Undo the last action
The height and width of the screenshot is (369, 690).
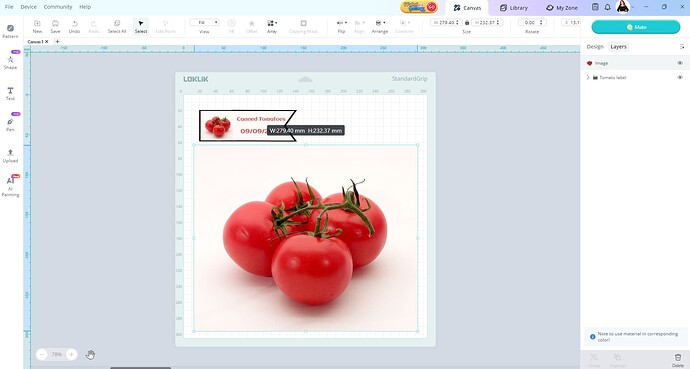coord(74,26)
